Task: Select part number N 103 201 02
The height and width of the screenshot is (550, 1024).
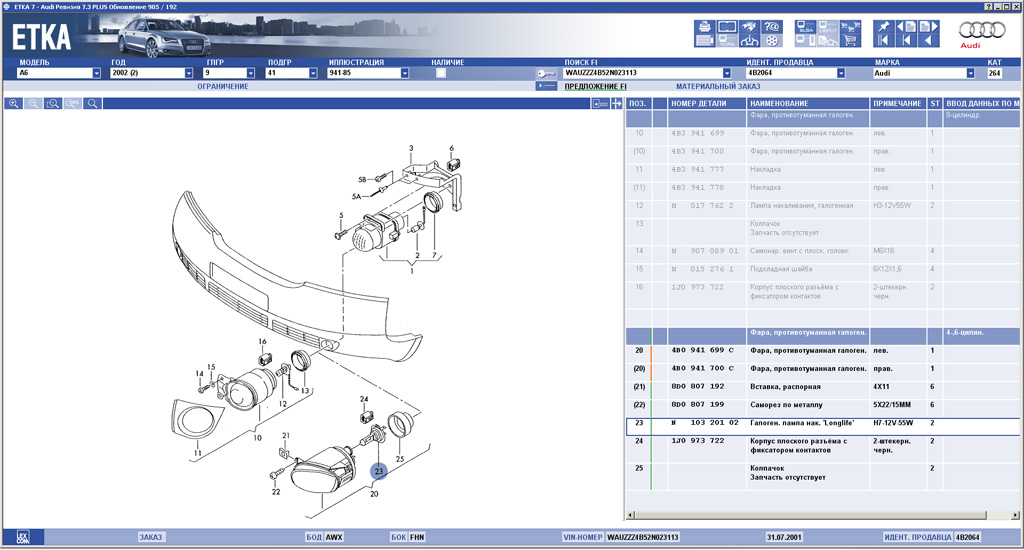Action: (705, 423)
